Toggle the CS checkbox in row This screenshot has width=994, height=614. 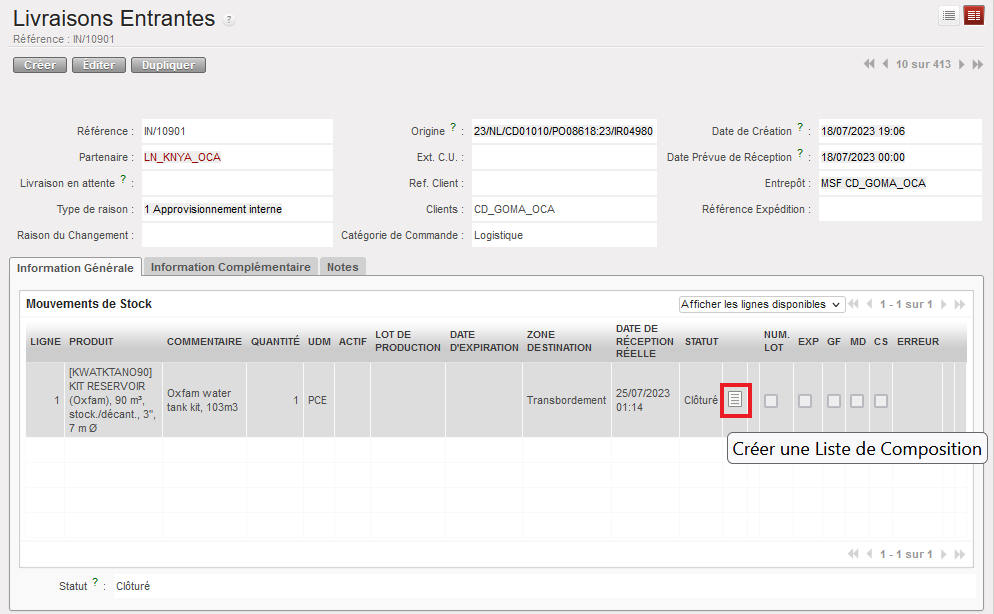[x=880, y=400]
